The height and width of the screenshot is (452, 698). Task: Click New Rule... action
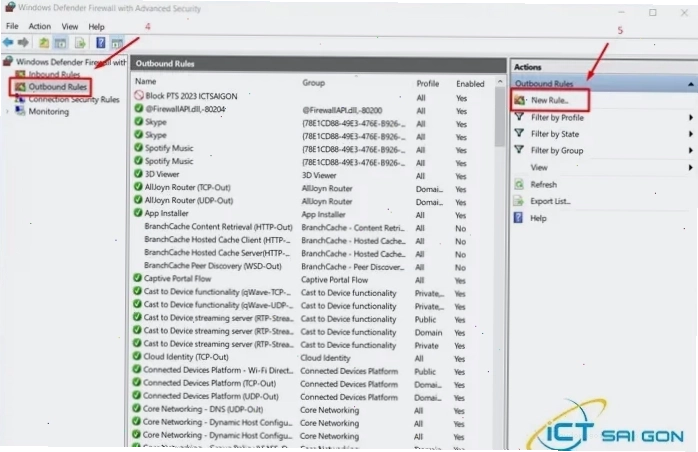pyautogui.click(x=549, y=100)
